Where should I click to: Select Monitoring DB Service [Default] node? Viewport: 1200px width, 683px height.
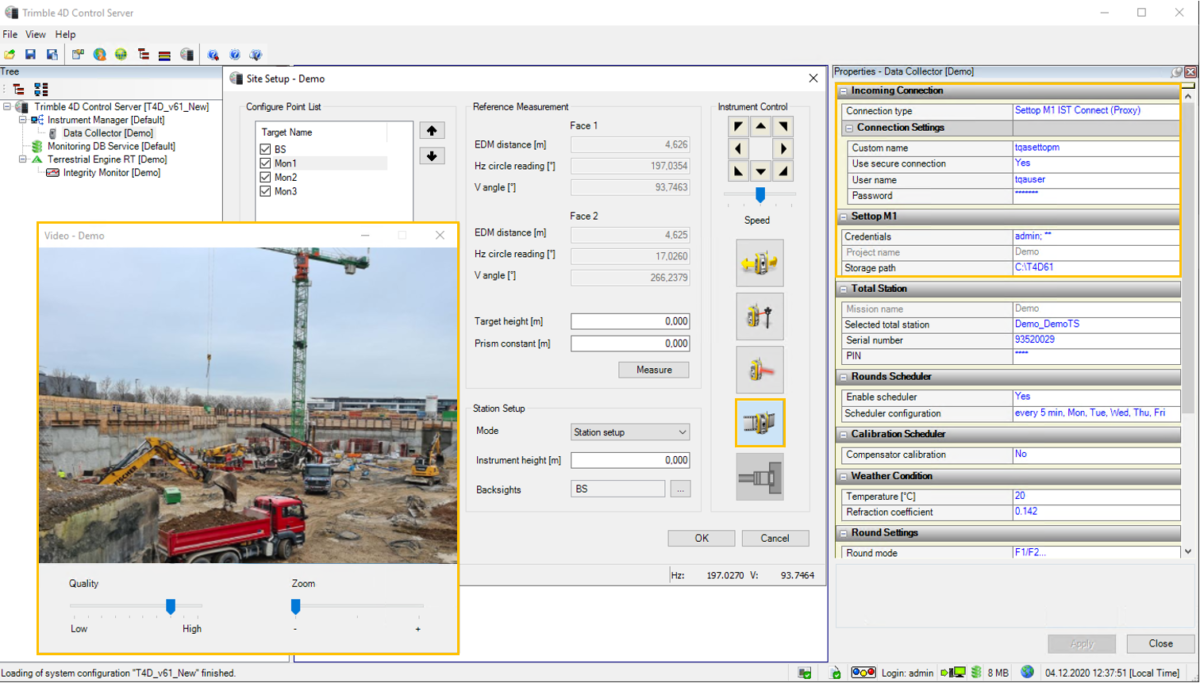pyautogui.click(x=111, y=146)
